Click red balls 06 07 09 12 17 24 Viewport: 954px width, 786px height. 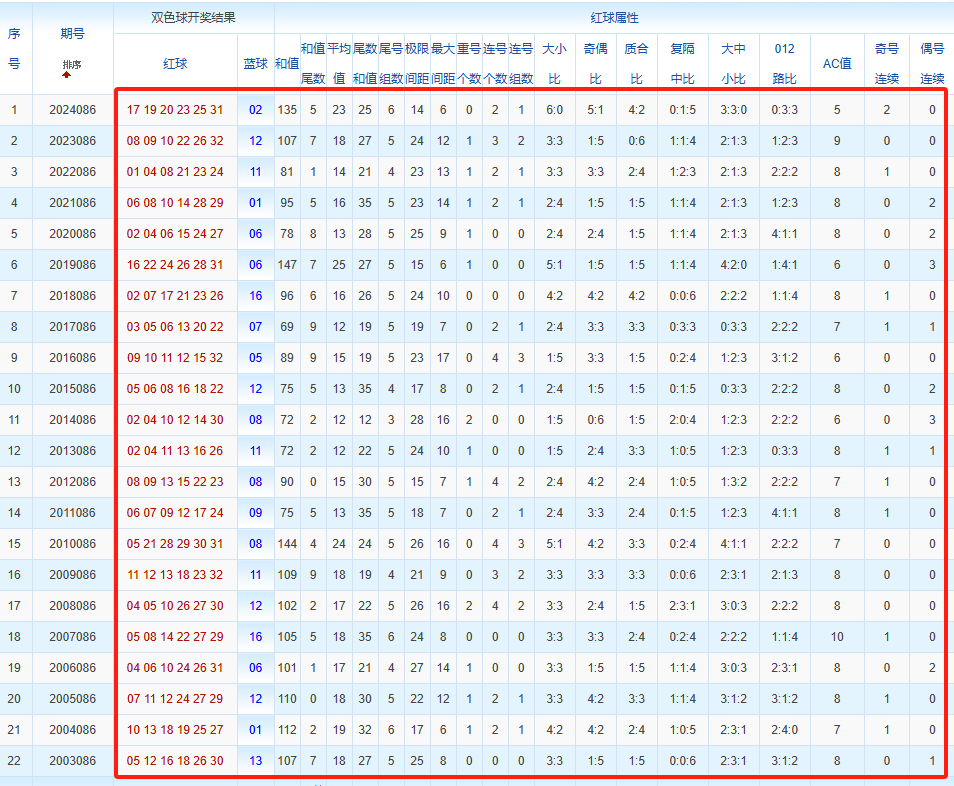point(175,513)
